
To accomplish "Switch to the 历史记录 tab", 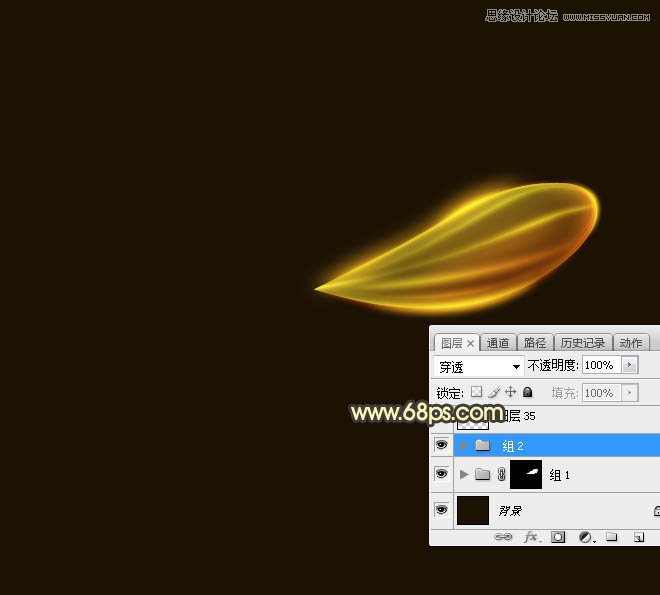I will (x=582, y=343).
